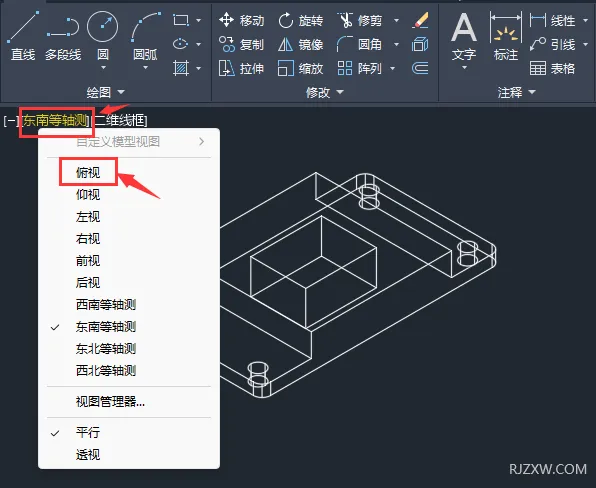Open dropdown next to Ellipse icon
Image resolution: width=596 pixels, height=488 pixels.
click(198, 44)
